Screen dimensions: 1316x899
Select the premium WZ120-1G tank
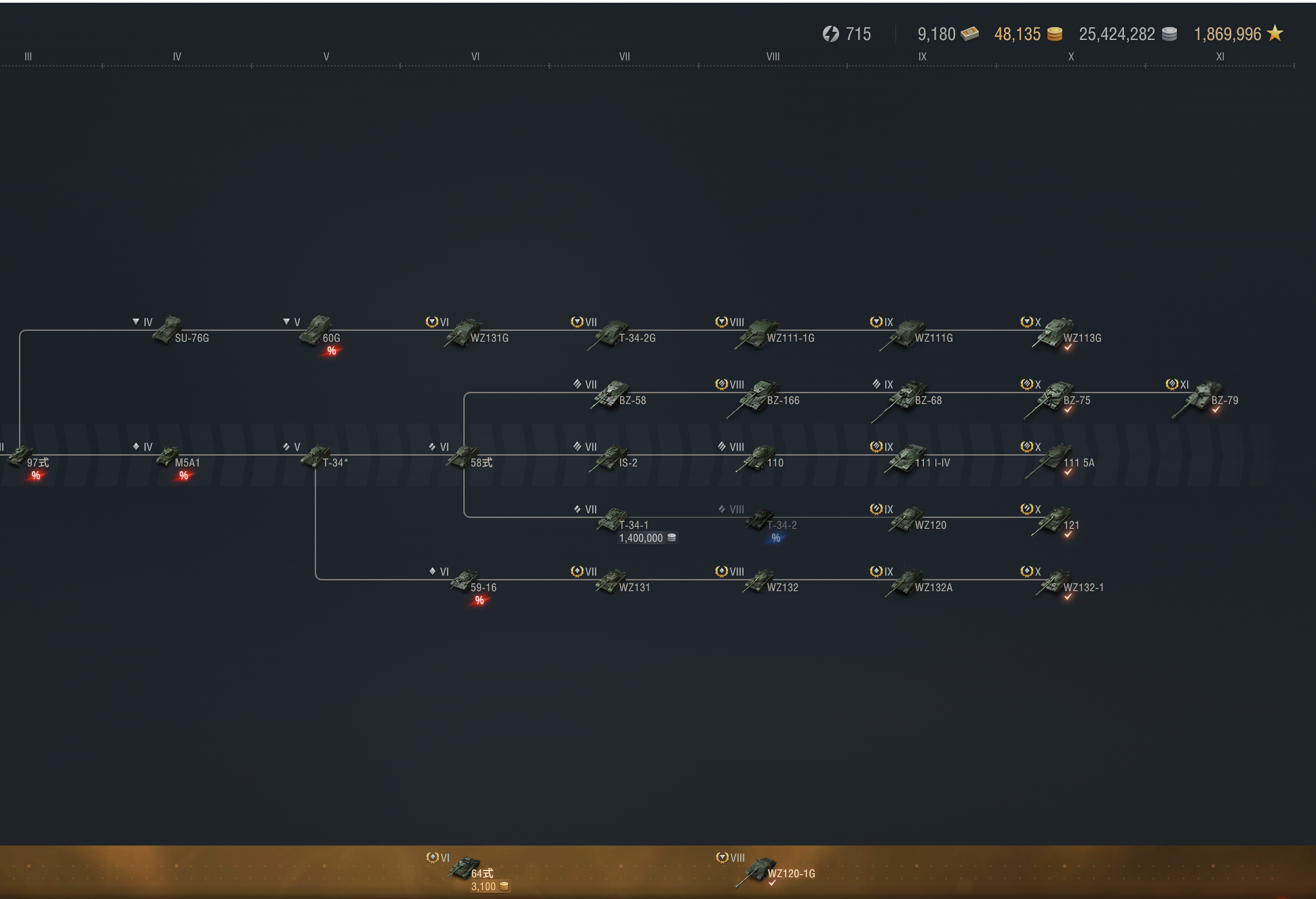[760, 870]
